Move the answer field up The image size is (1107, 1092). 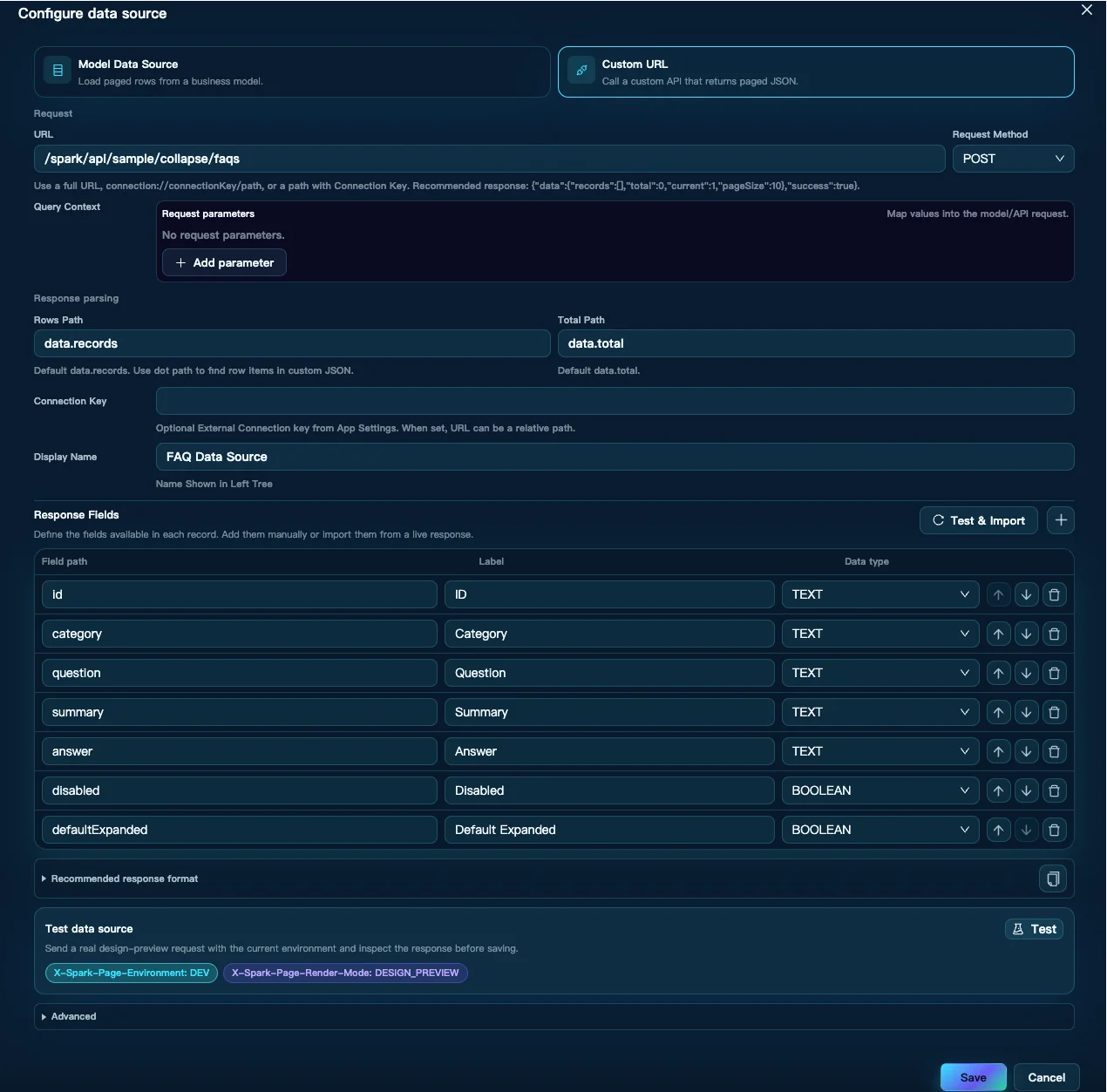998,751
